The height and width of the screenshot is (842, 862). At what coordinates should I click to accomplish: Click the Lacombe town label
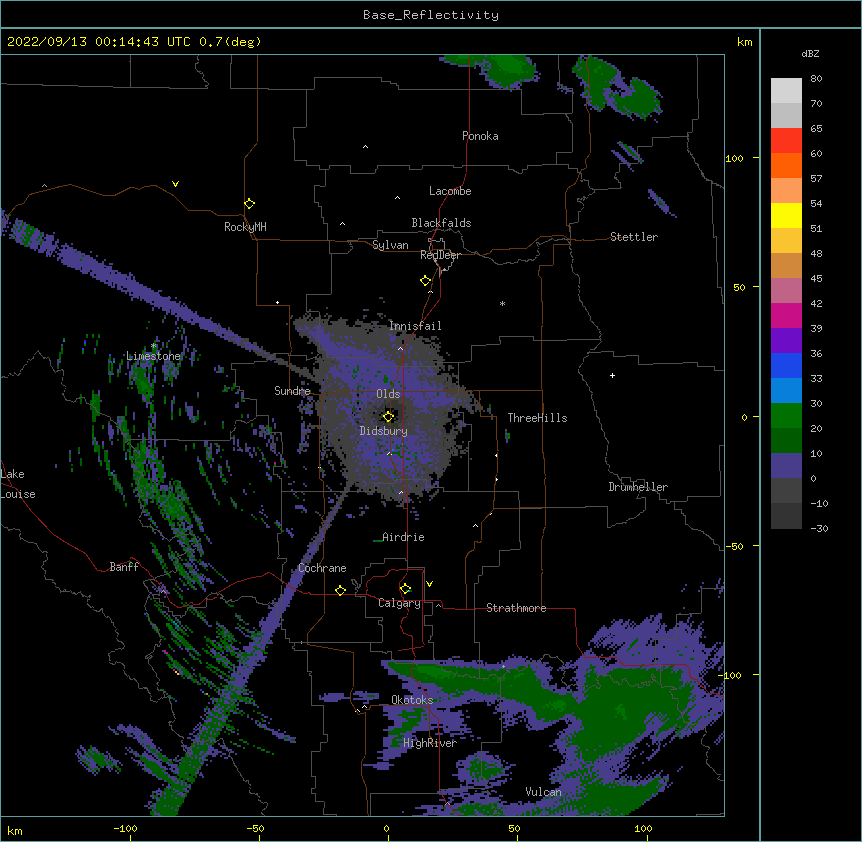450,191
